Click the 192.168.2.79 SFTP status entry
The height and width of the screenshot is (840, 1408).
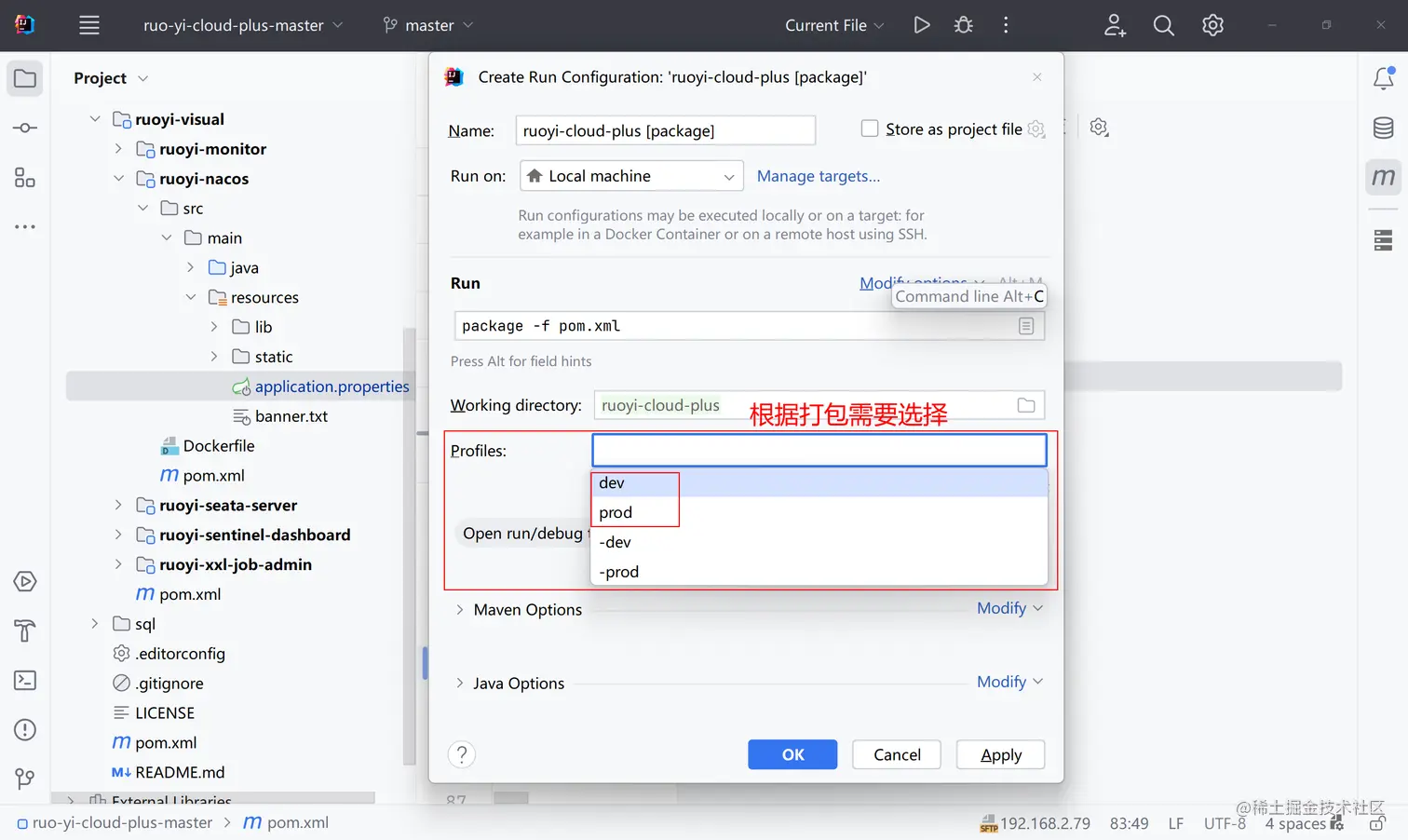(1035, 823)
